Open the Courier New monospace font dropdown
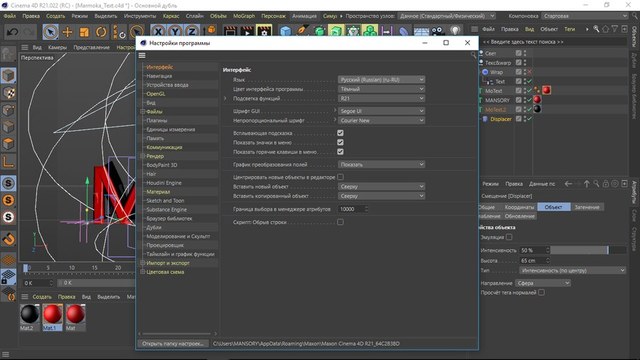This screenshot has height=360, width=640. click(x=381, y=120)
